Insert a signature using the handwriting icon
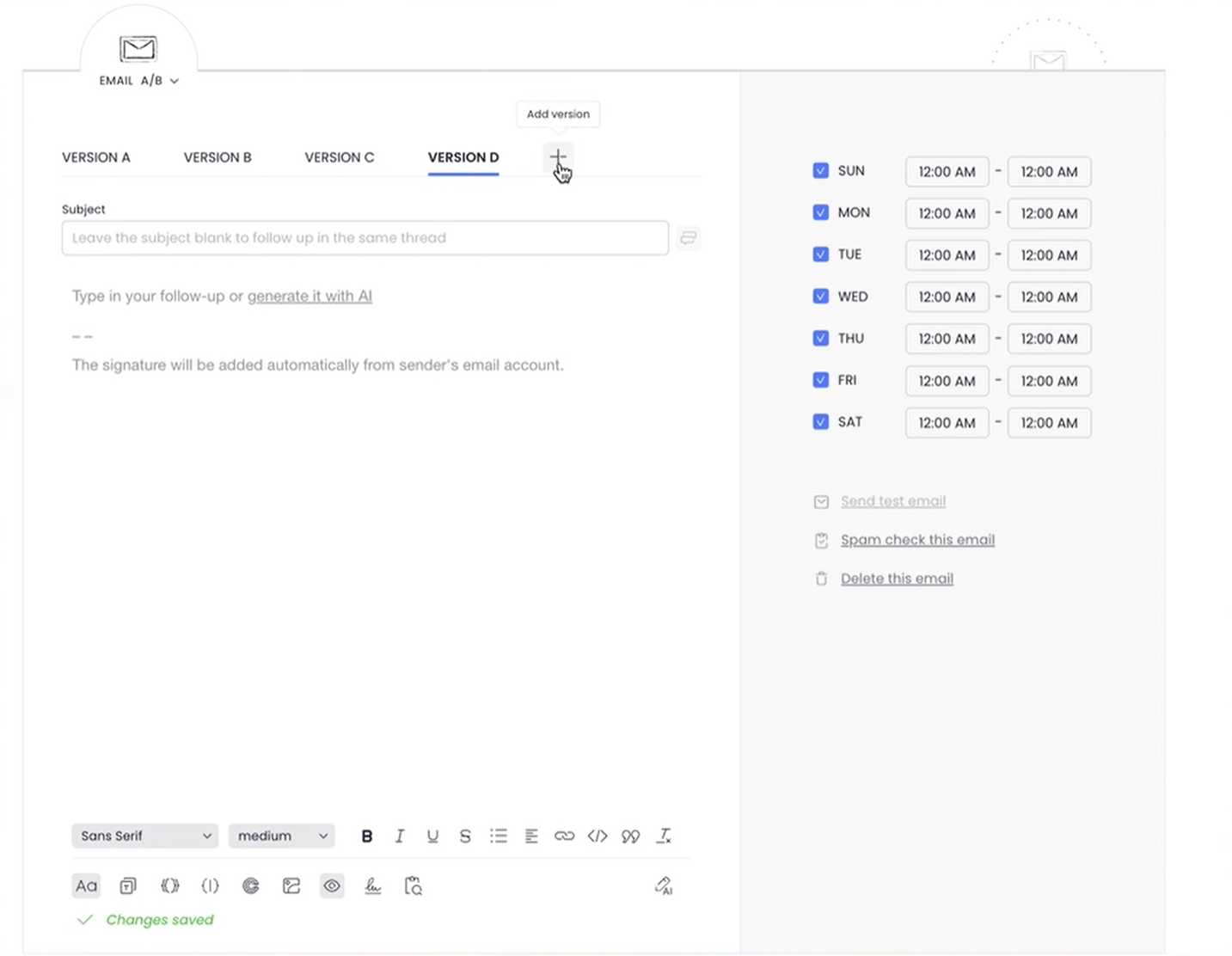The height and width of the screenshot is (956, 1232). tap(372, 886)
